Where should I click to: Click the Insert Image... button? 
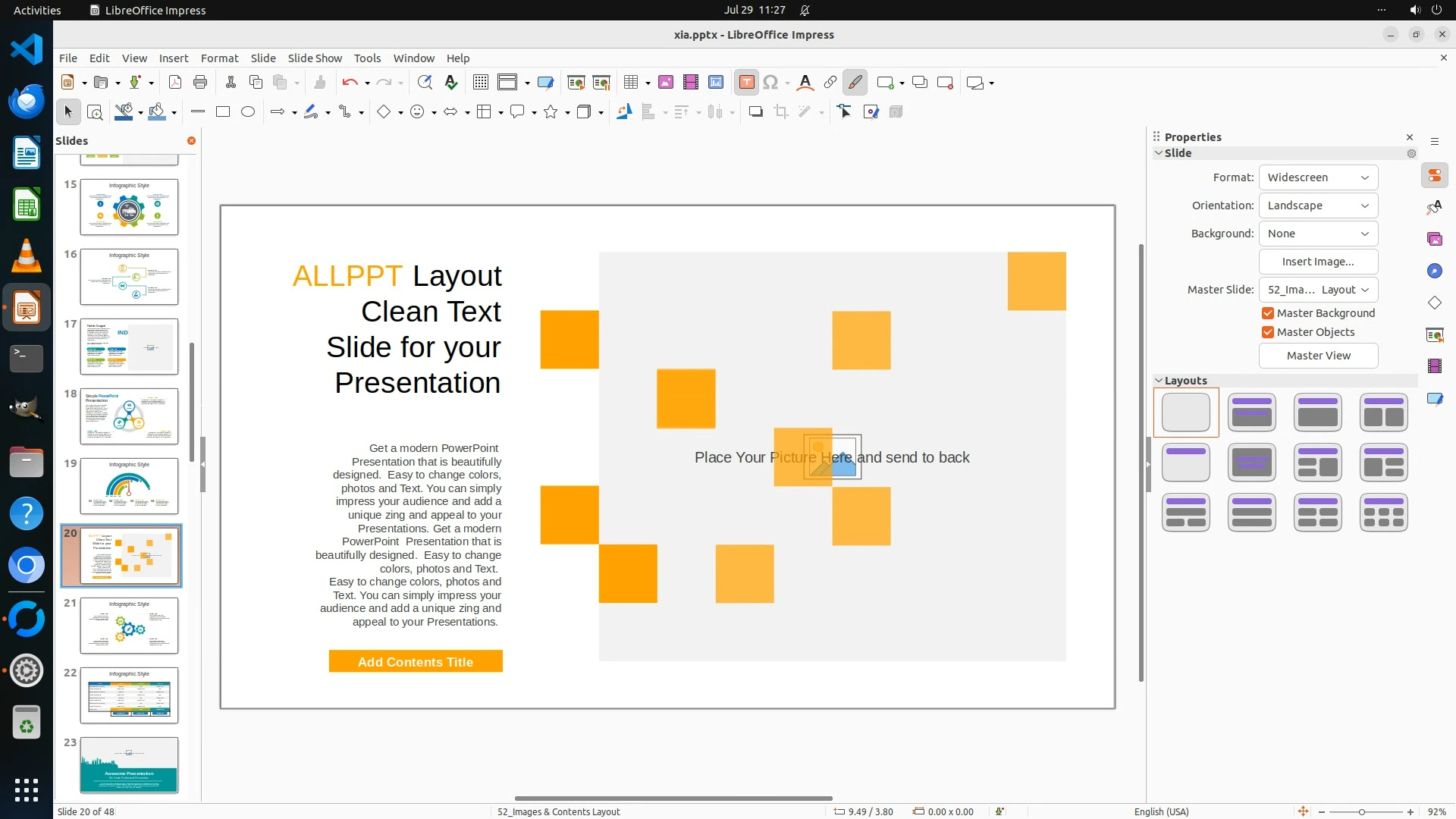pos(1318,262)
